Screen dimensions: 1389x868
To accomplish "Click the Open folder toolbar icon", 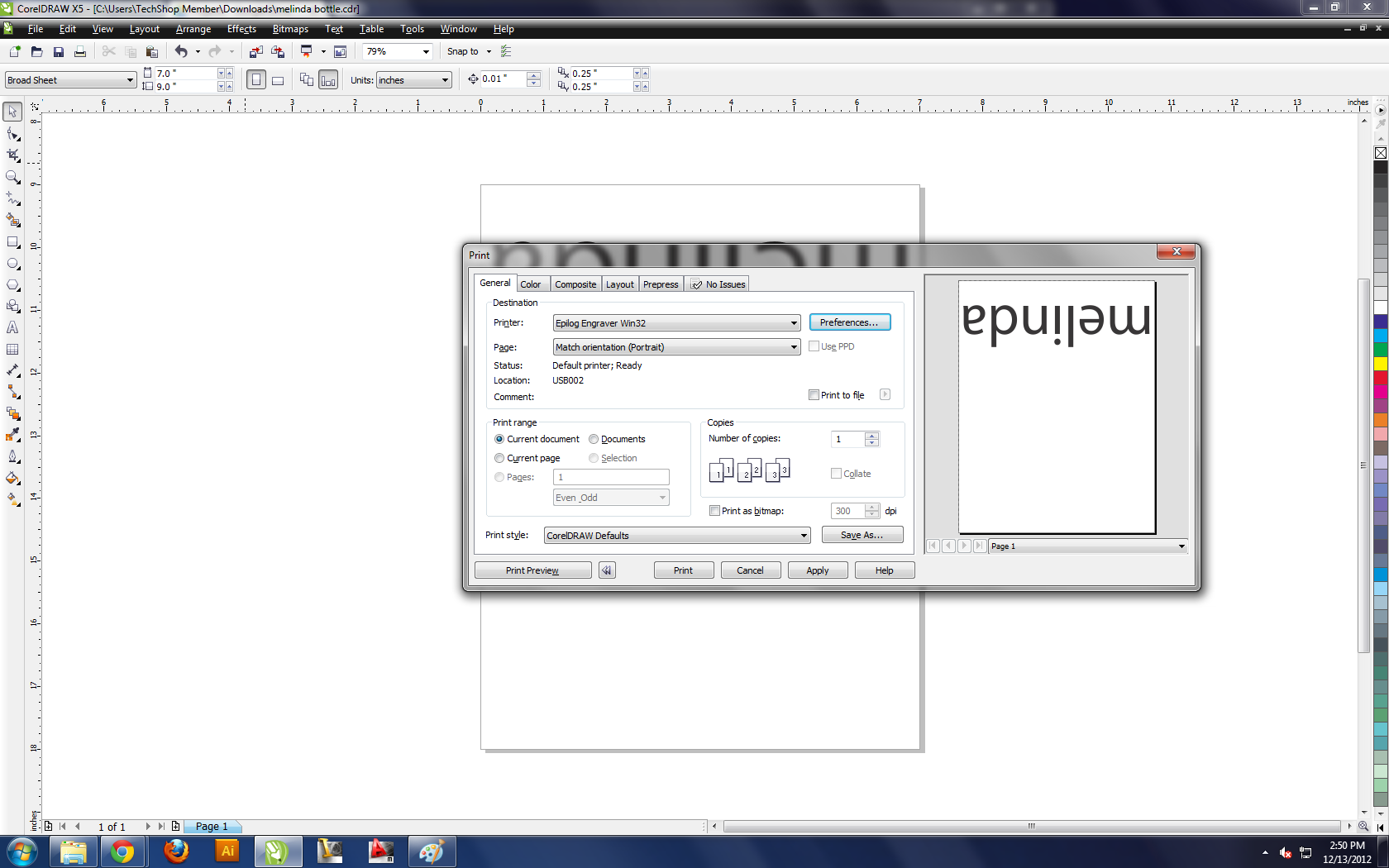I will pos(36,51).
